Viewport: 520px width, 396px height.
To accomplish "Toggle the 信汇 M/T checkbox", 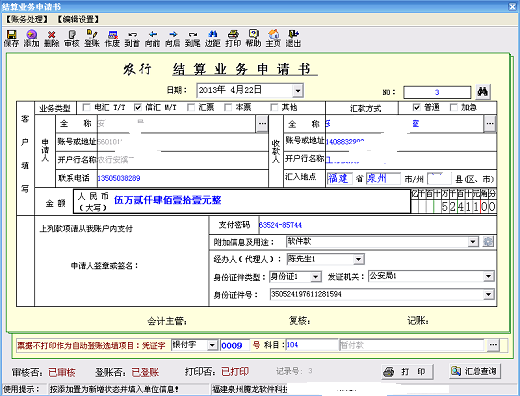I will click(138, 107).
